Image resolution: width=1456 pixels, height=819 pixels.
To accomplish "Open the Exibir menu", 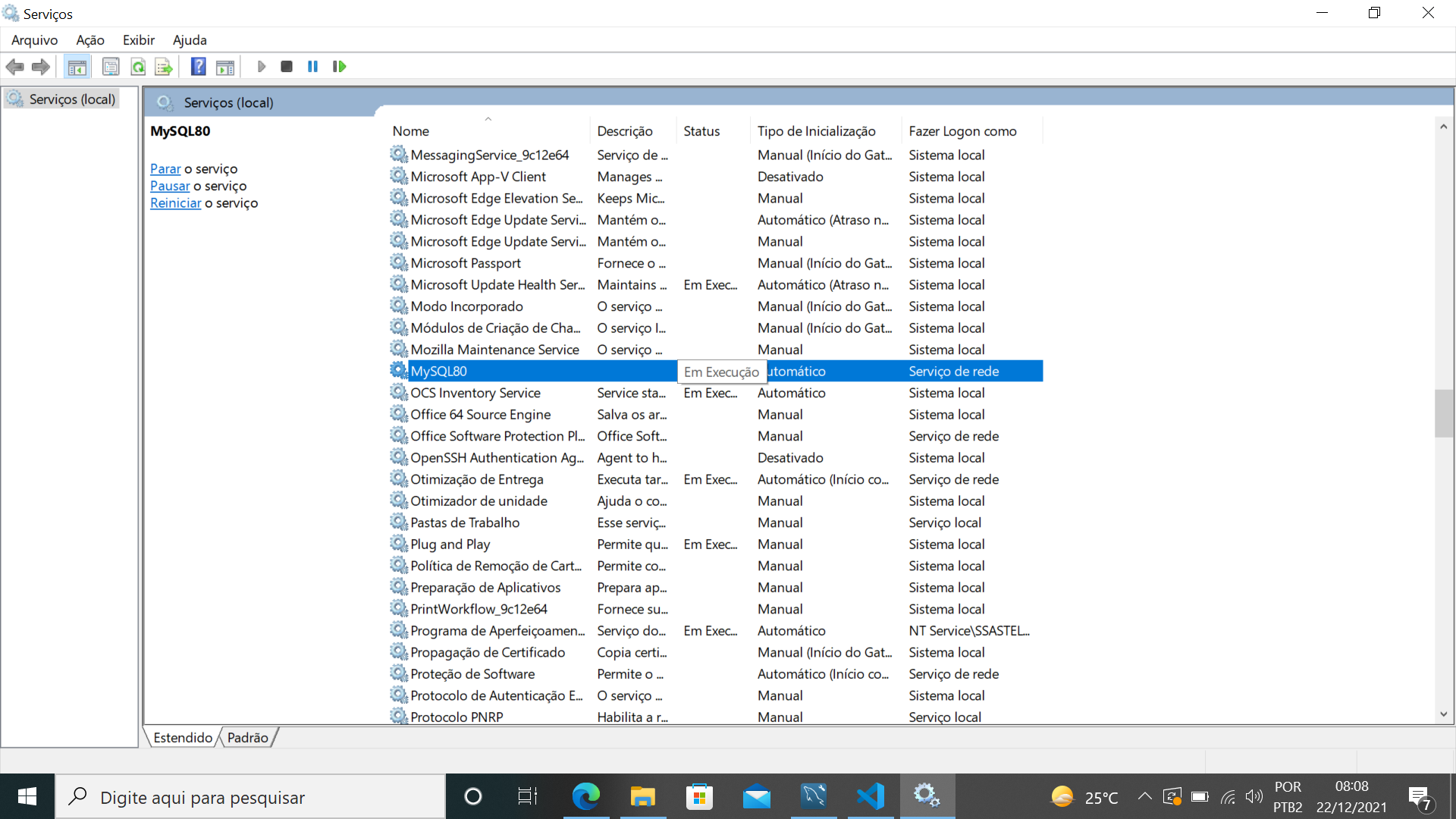I will coord(139,40).
